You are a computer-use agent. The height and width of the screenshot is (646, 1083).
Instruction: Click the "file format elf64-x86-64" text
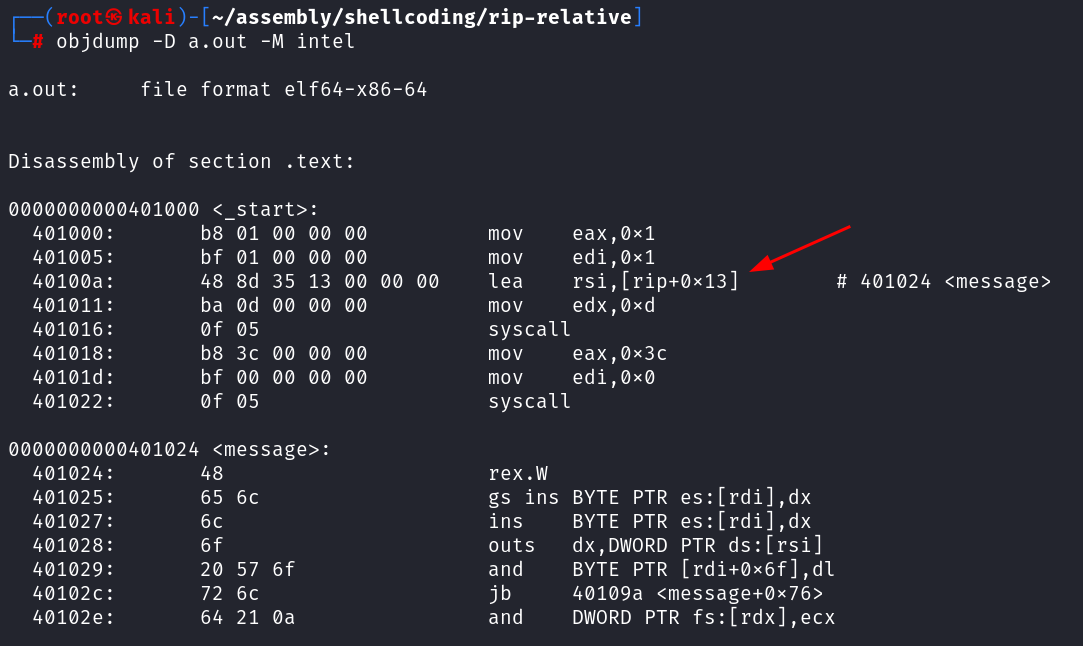point(284,90)
